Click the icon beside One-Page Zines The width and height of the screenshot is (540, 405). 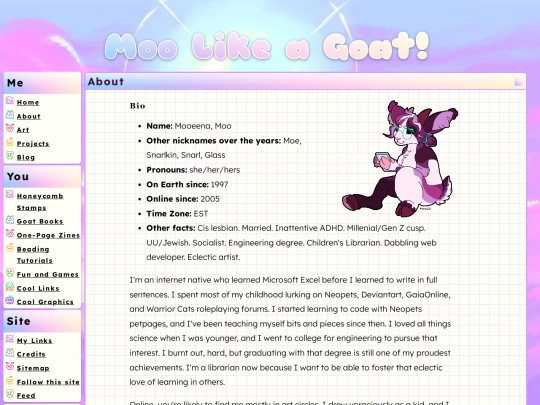[x=10, y=233]
